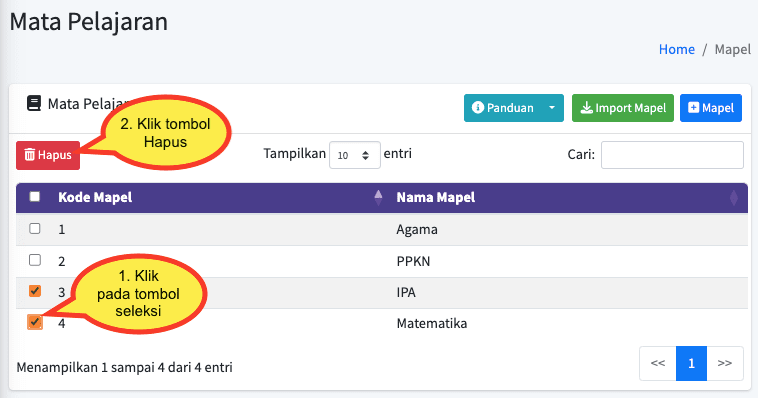This screenshot has width=758, height=398.
Task: Click the trash icon on Hapus button
Action: (30, 155)
